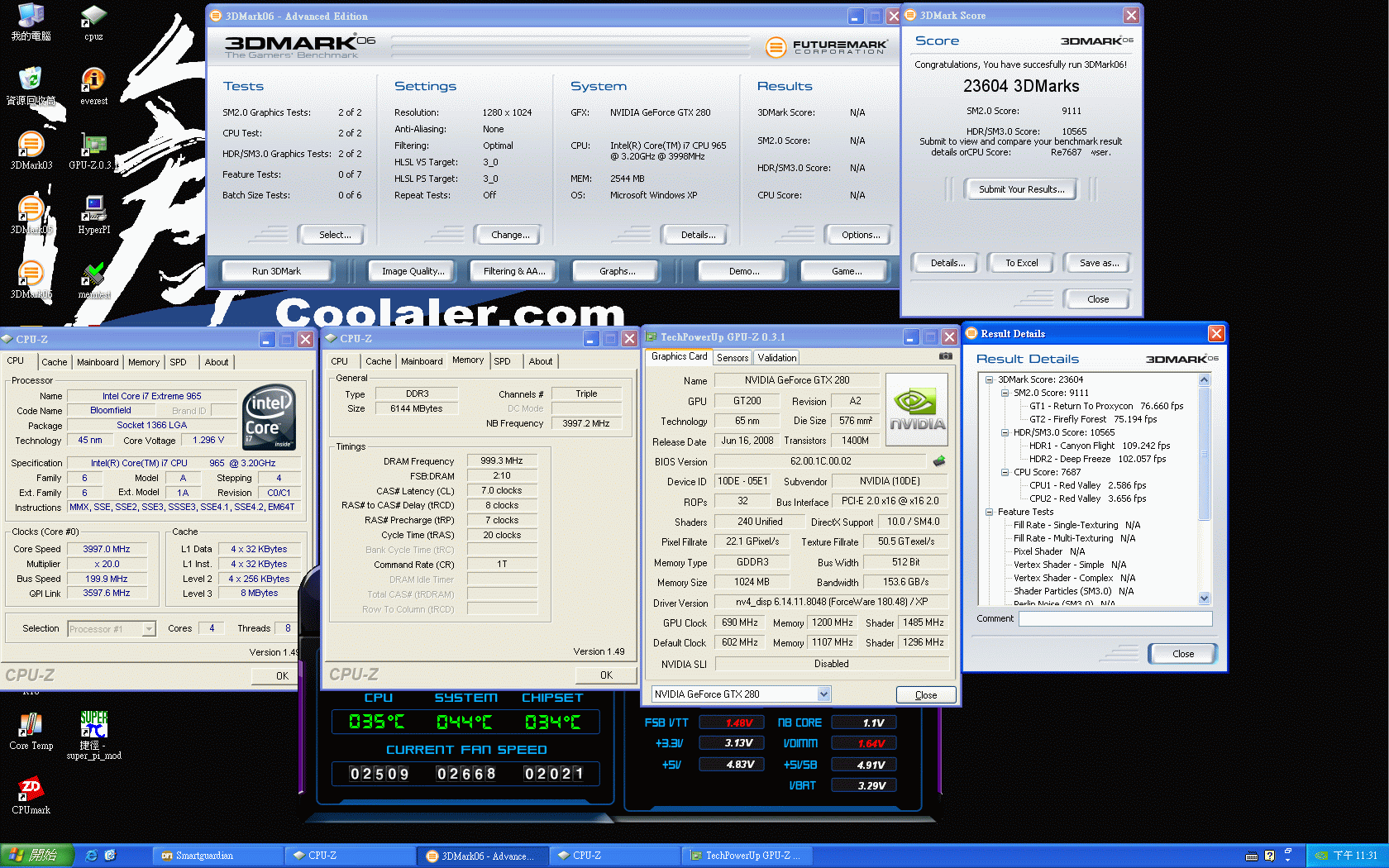The width and height of the screenshot is (1389, 868).
Task: Switch to the Sensors tab in GPU-Z
Action: (x=733, y=358)
